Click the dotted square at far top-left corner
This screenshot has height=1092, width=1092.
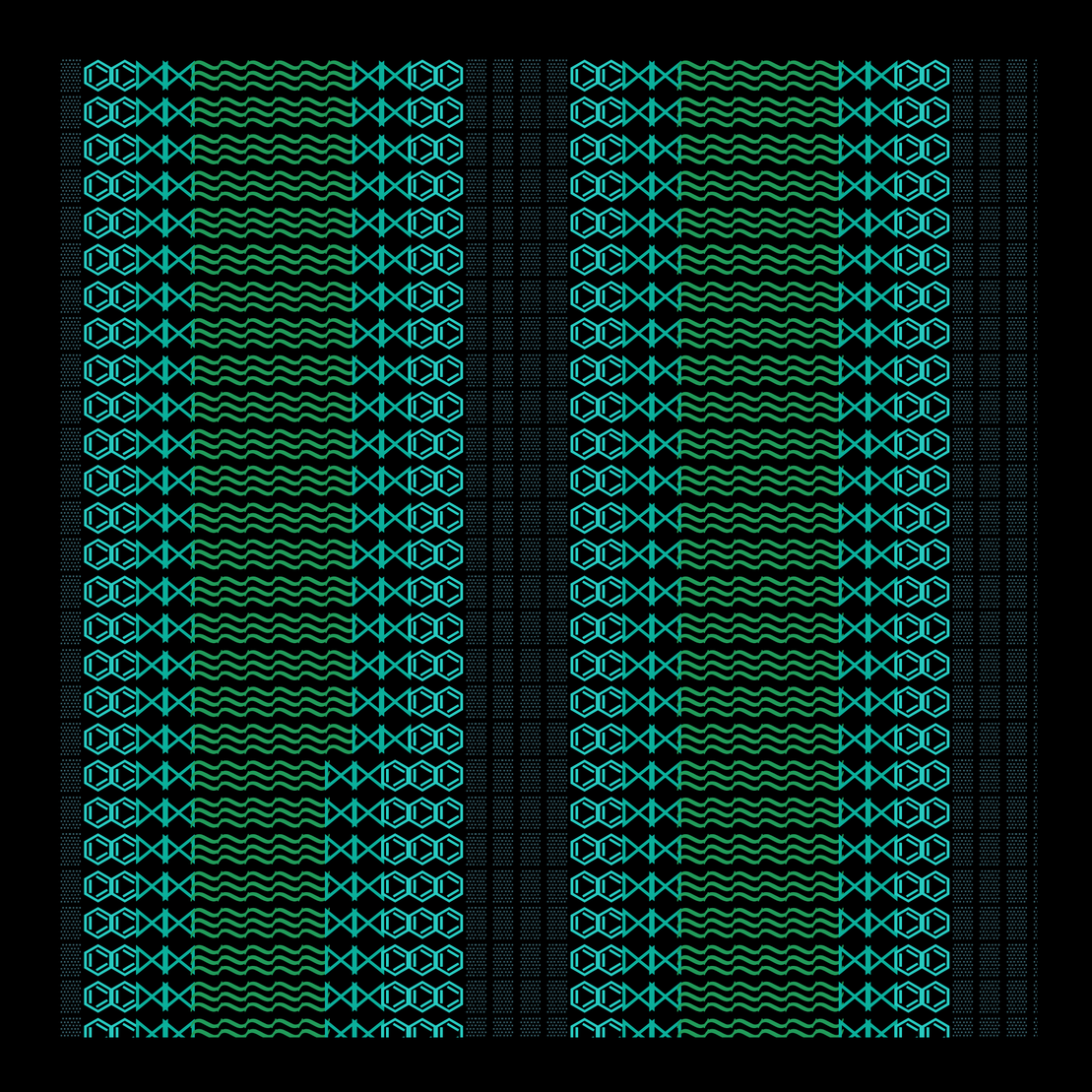70,75
